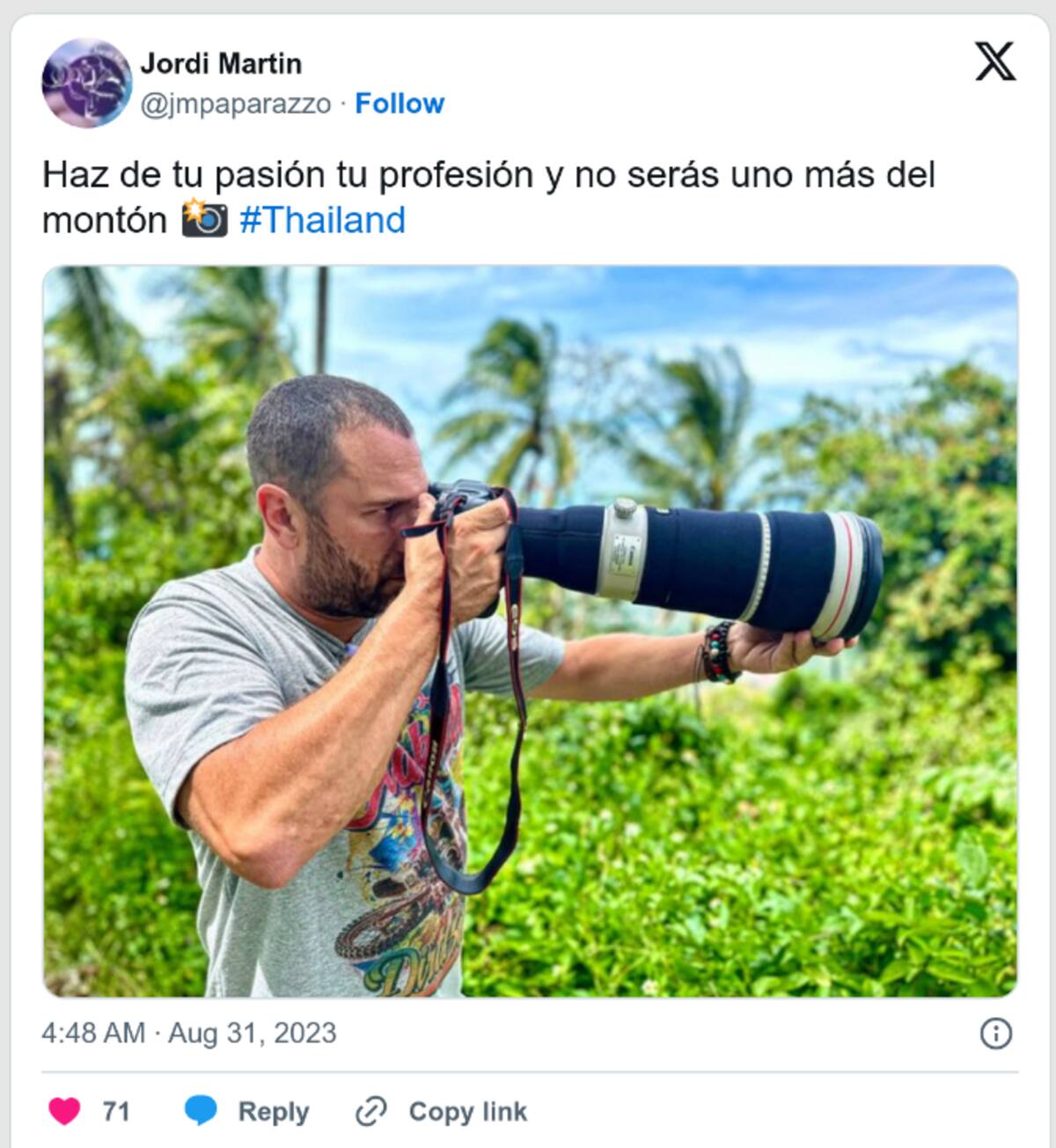Click Jordi Martin's profile avatar

click(x=86, y=83)
